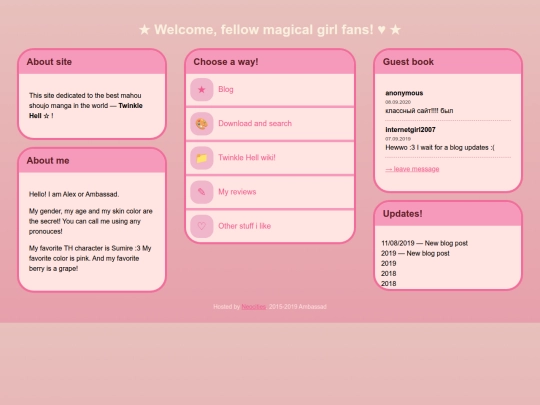
Task: Click the 'My favorite TH character is Sumire' paragraph
Action: click(90, 258)
